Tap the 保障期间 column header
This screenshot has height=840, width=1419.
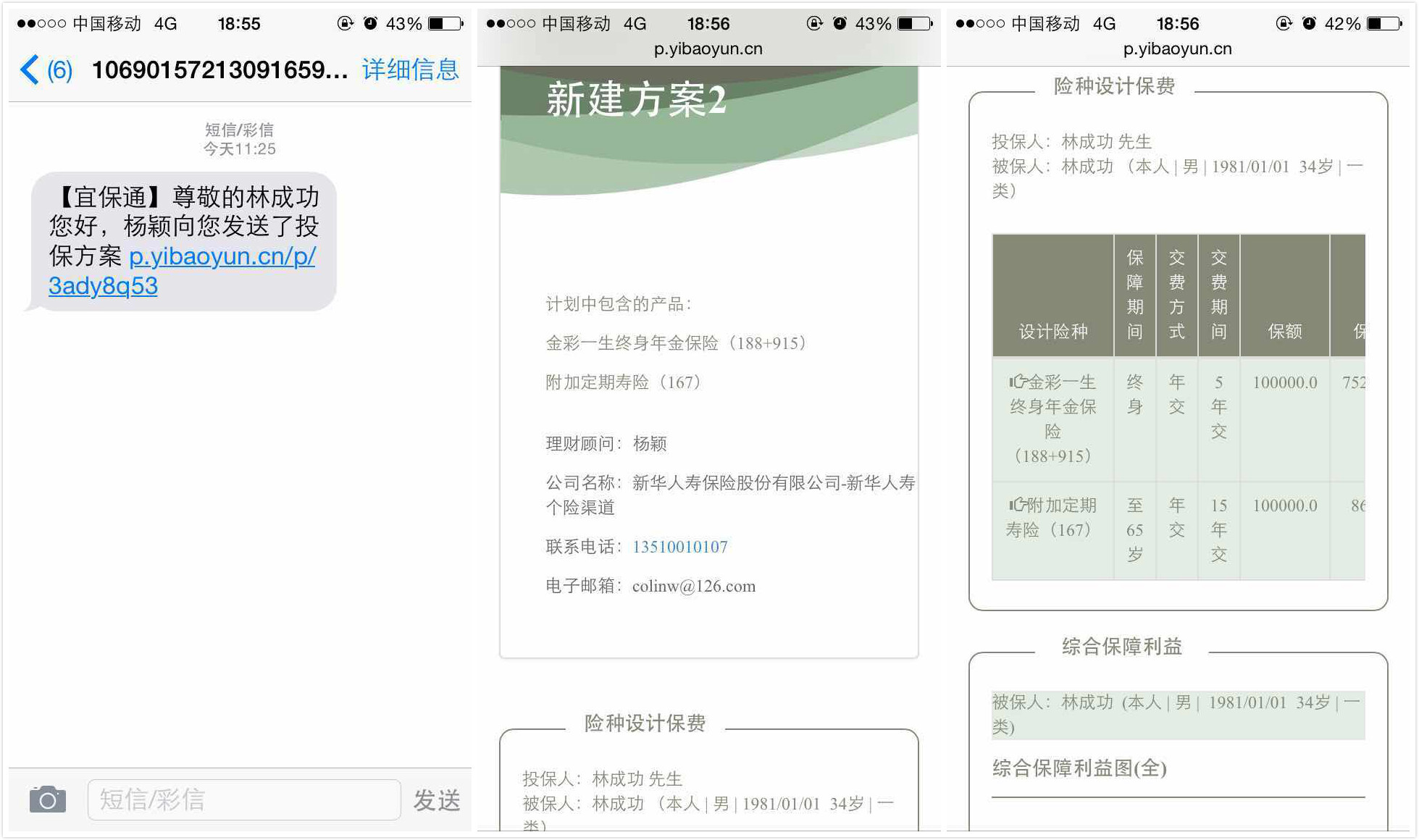1134,295
